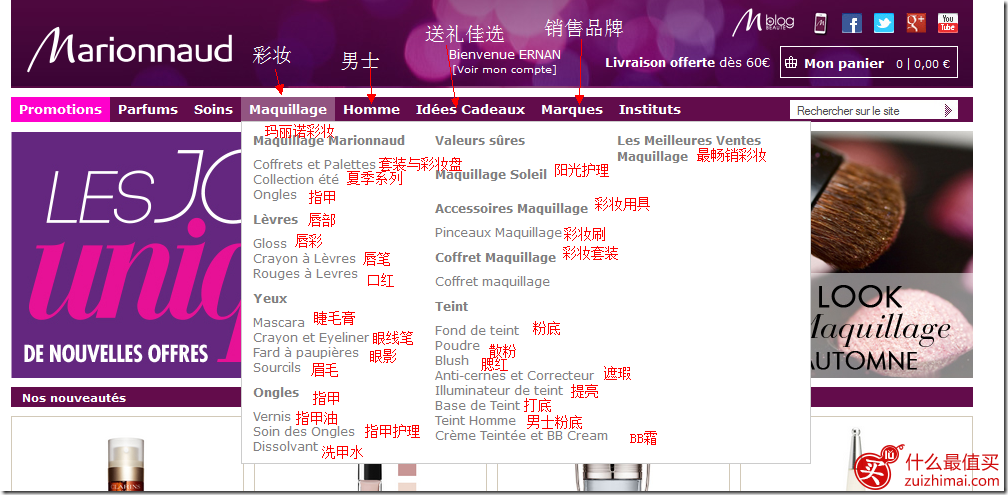Open bold Coffret Maquillage heading
Screen dimensions: 1008x495
496,257
